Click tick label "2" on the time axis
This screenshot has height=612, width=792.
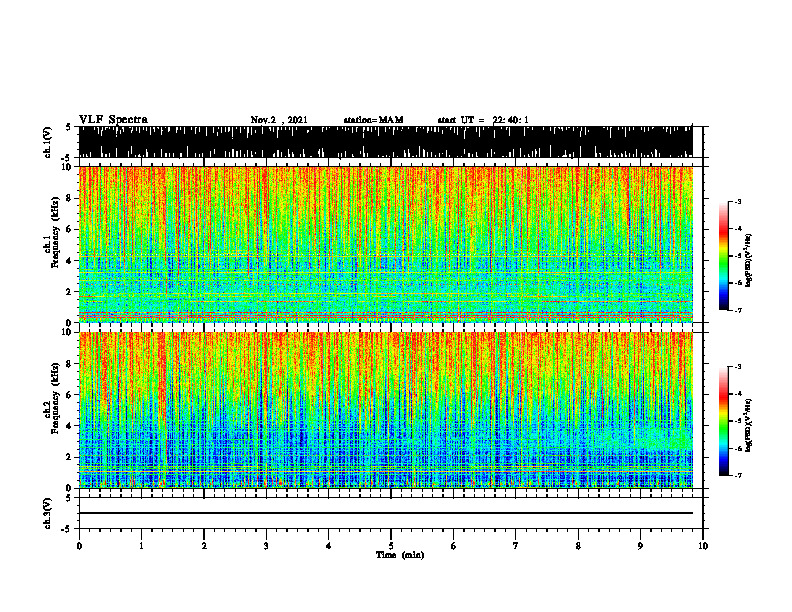[x=204, y=546]
